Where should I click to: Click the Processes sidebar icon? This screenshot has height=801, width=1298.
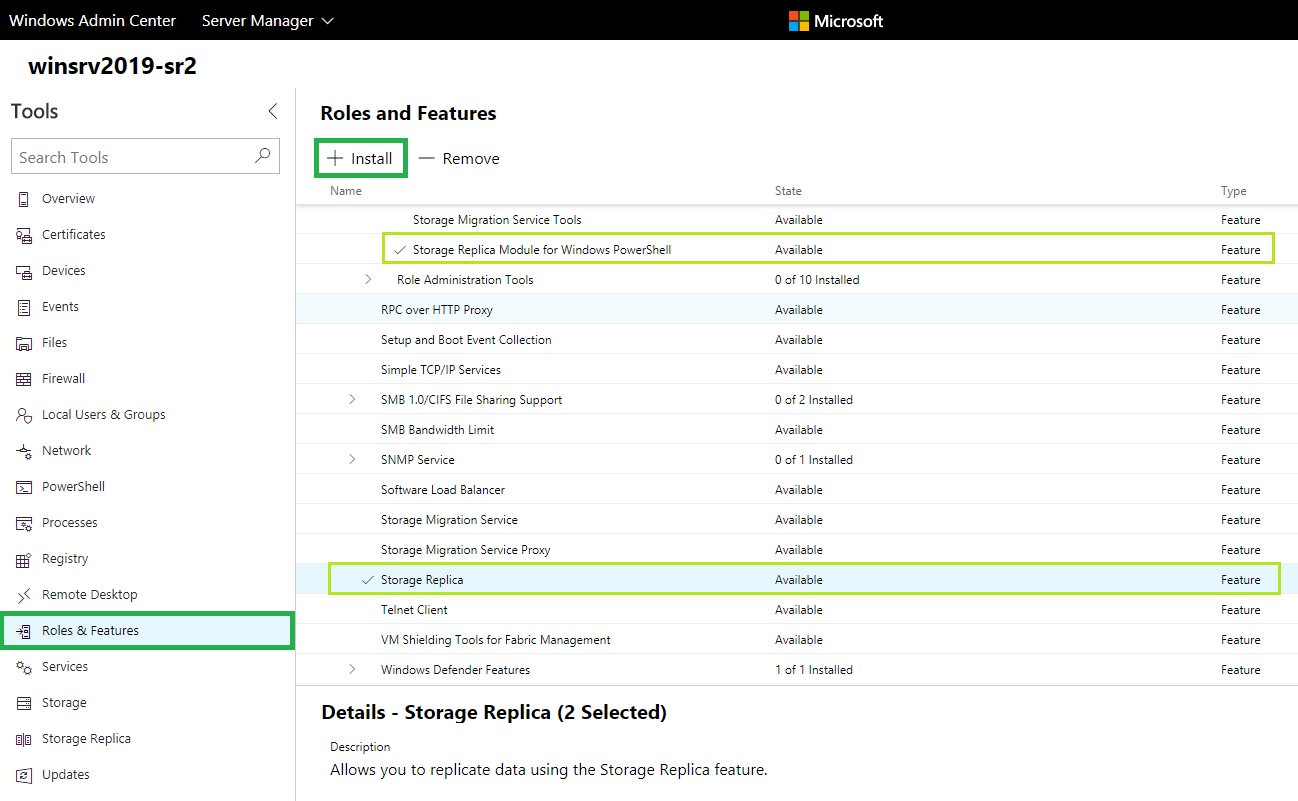[x=24, y=523]
